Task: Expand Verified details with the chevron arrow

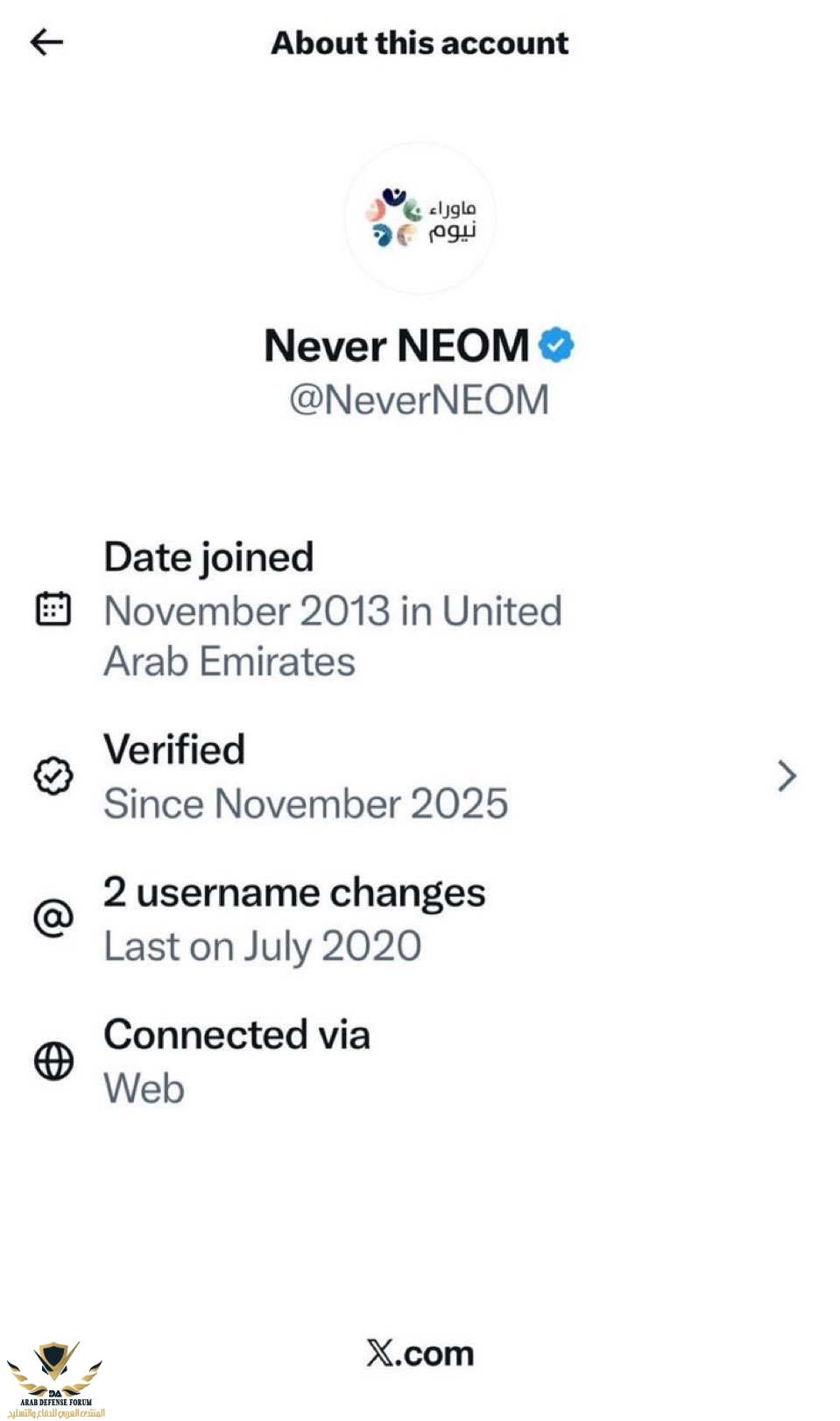Action: [787, 776]
